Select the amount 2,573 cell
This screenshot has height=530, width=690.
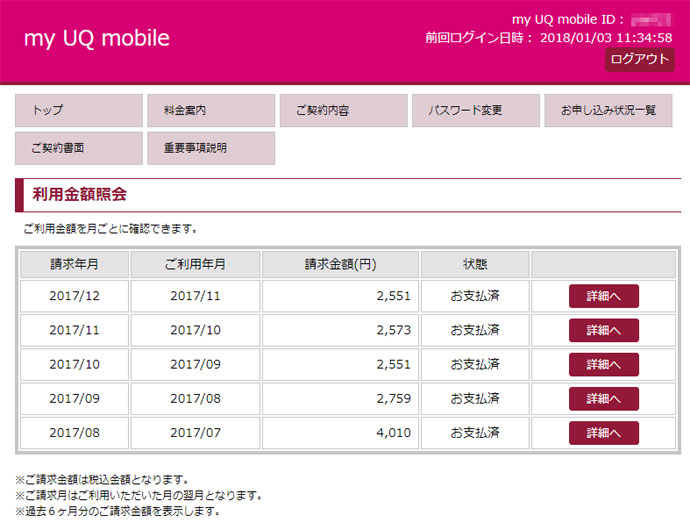pyautogui.click(x=341, y=330)
